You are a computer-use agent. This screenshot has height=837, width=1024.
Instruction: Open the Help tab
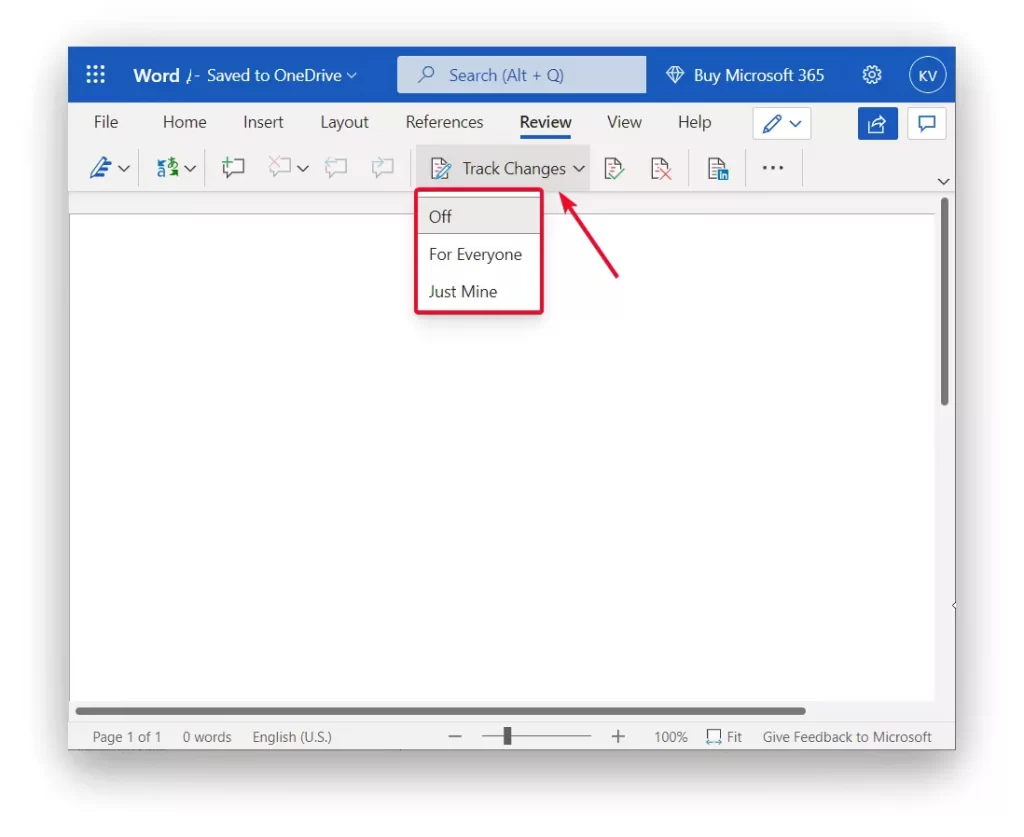[x=694, y=122]
